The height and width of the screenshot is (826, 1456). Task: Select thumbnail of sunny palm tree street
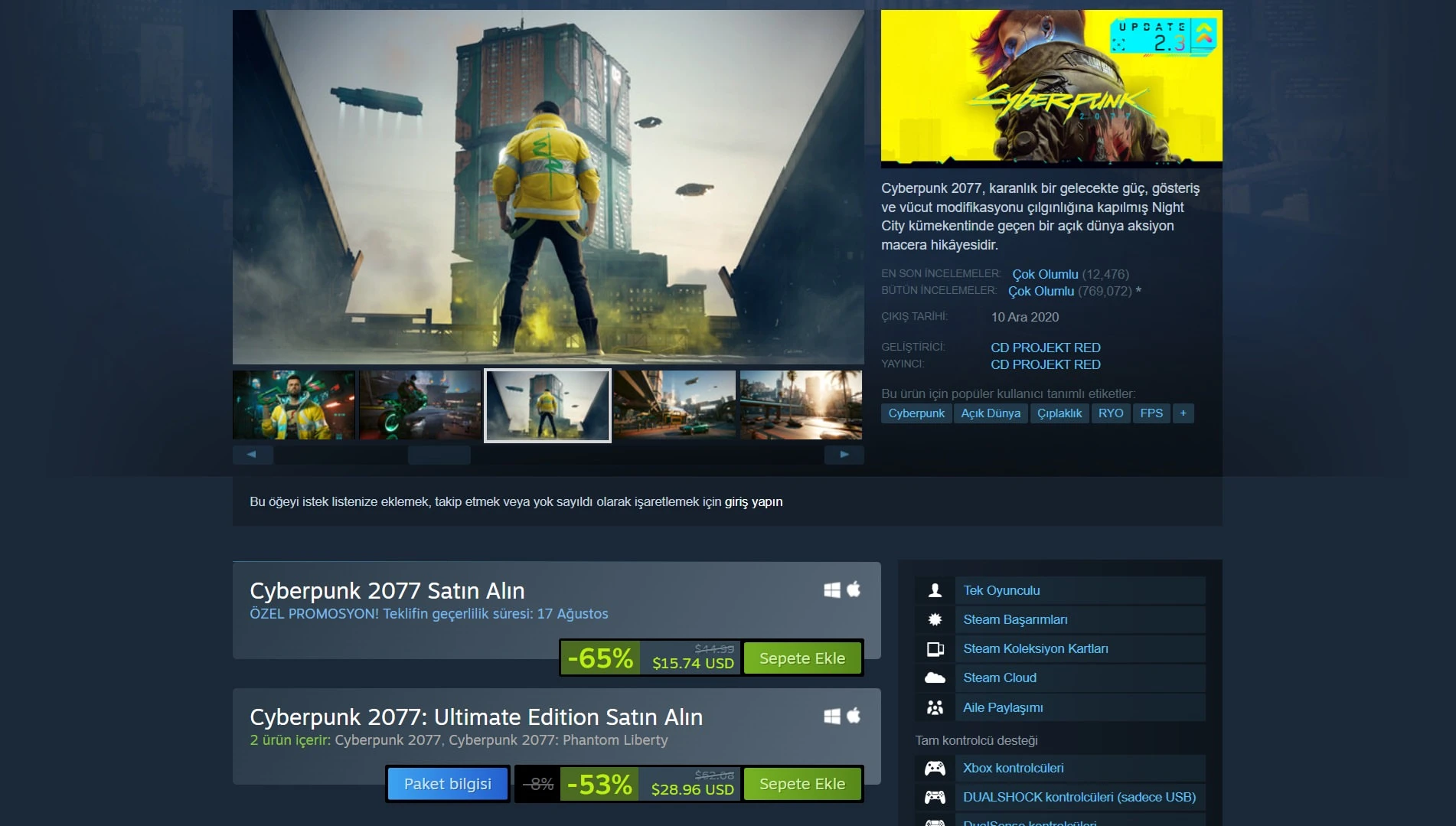tap(801, 405)
